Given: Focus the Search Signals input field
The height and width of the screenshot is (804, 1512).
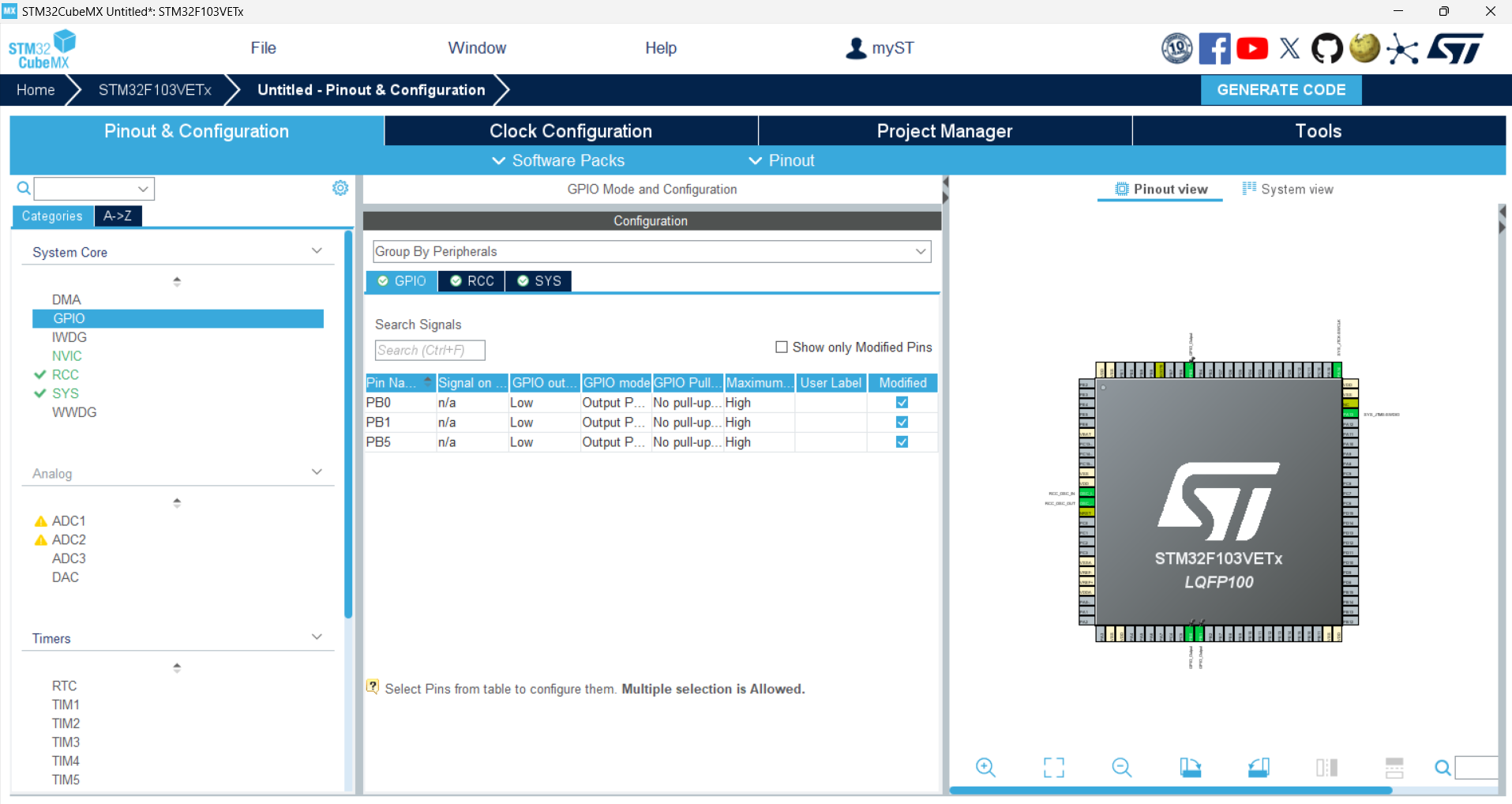Looking at the screenshot, I should pos(430,350).
